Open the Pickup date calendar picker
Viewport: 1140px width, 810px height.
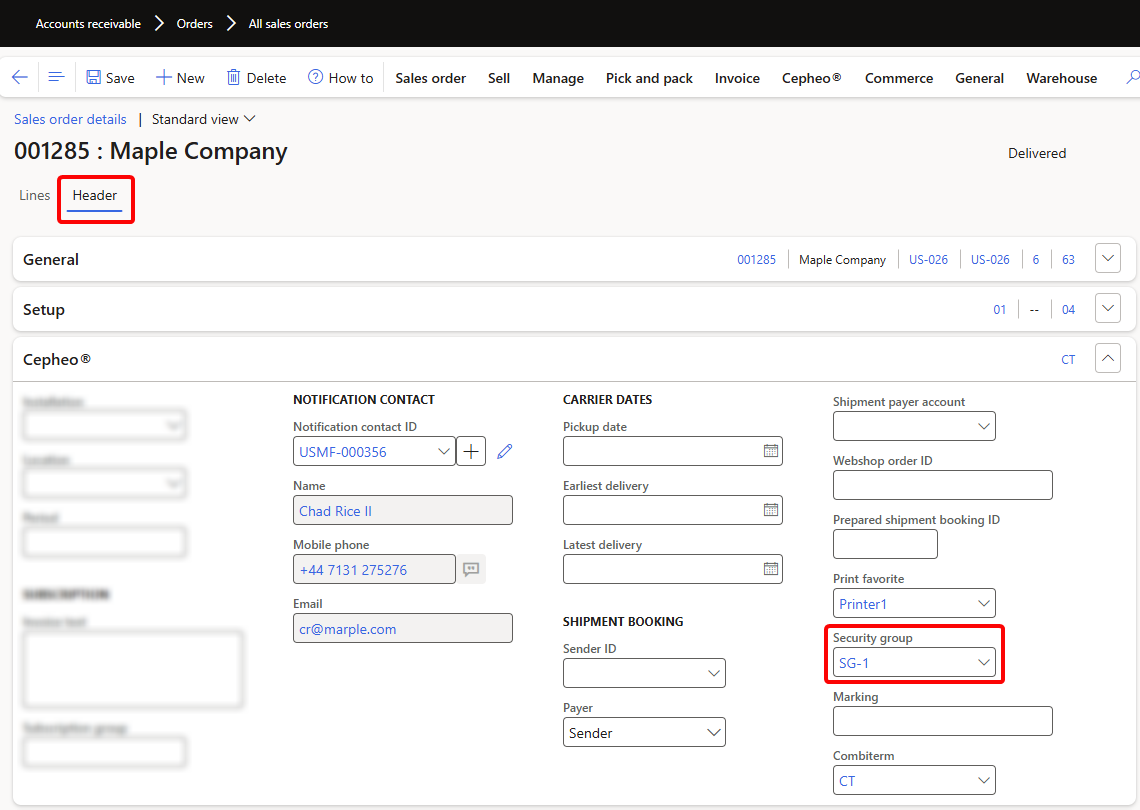tap(770, 451)
